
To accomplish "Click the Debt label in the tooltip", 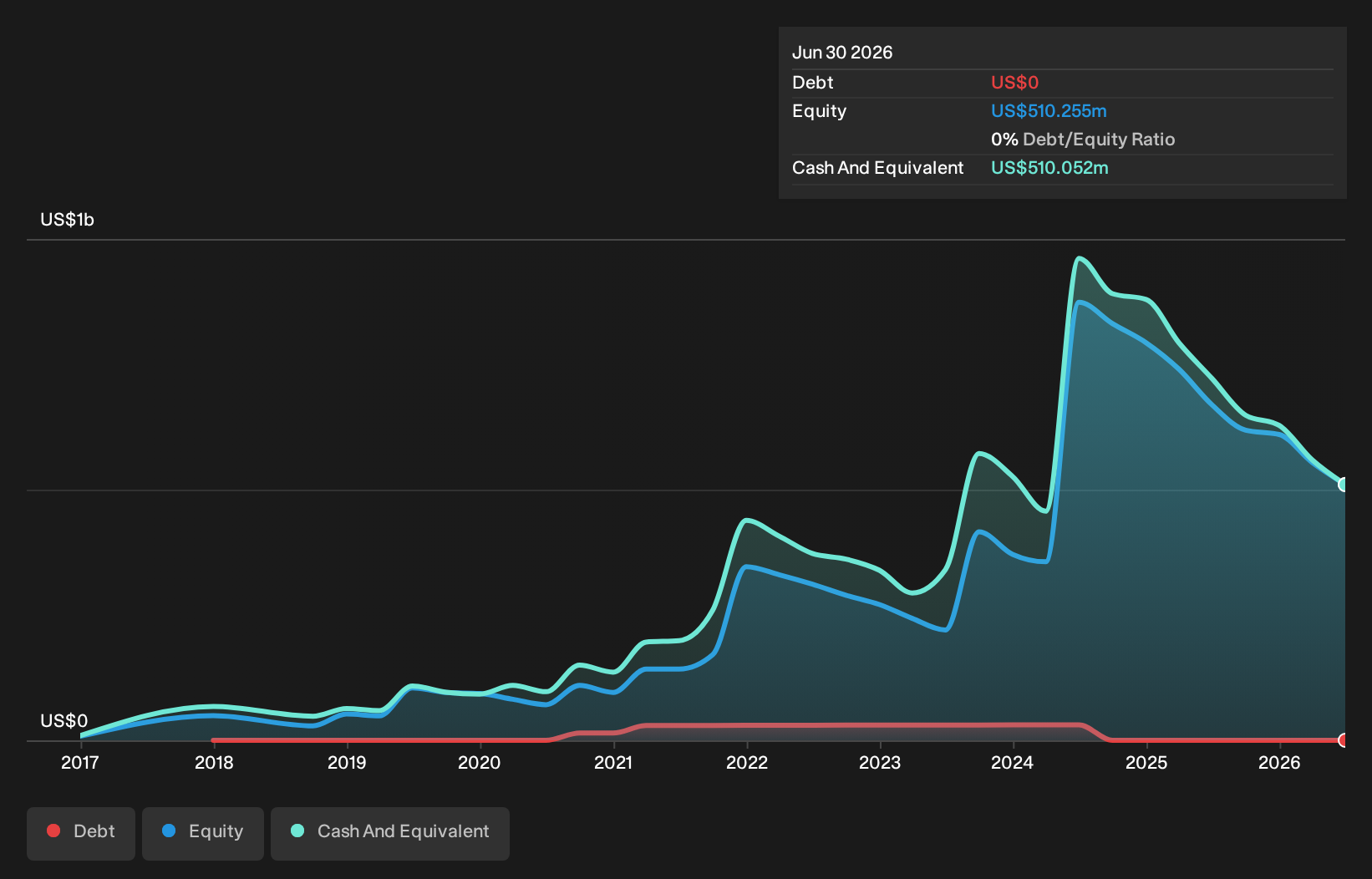I will (x=813, y=83).
